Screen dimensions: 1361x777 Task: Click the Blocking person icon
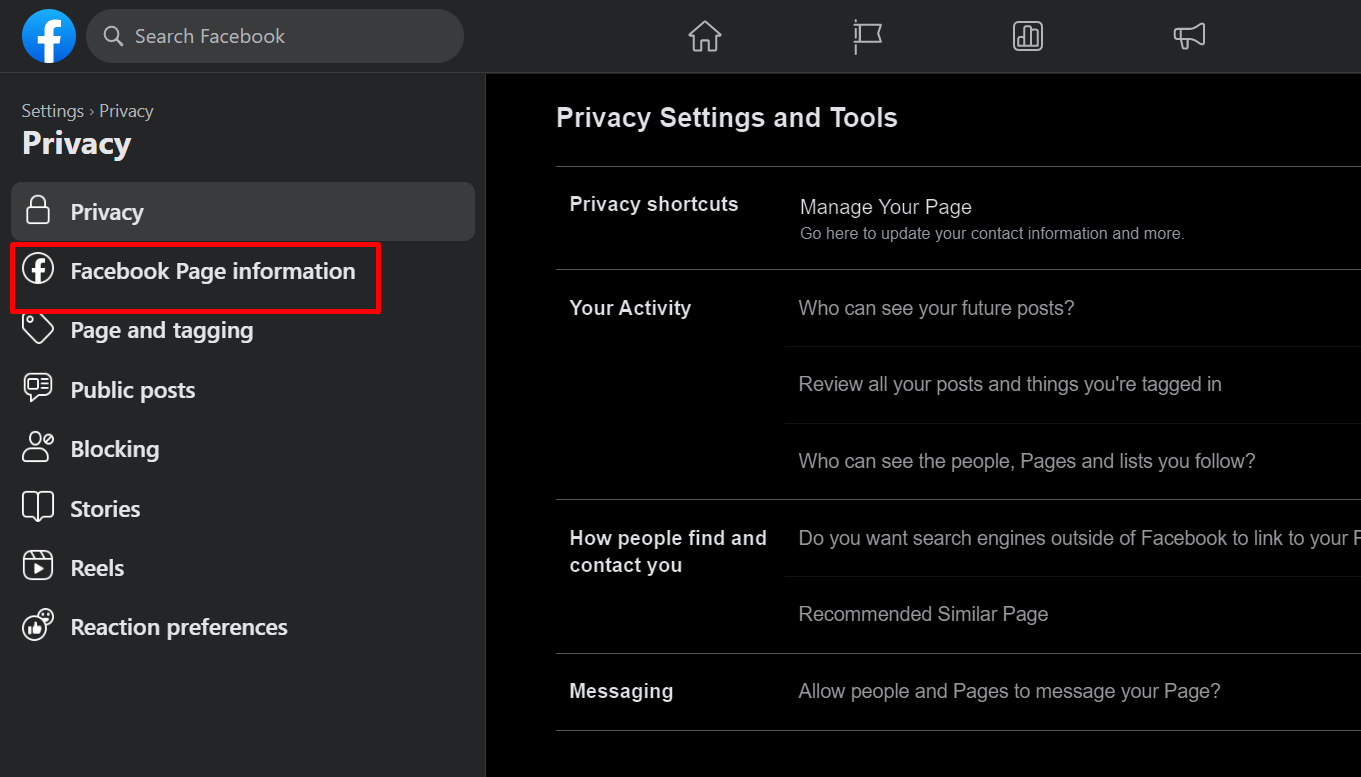(x=38, y=448)
